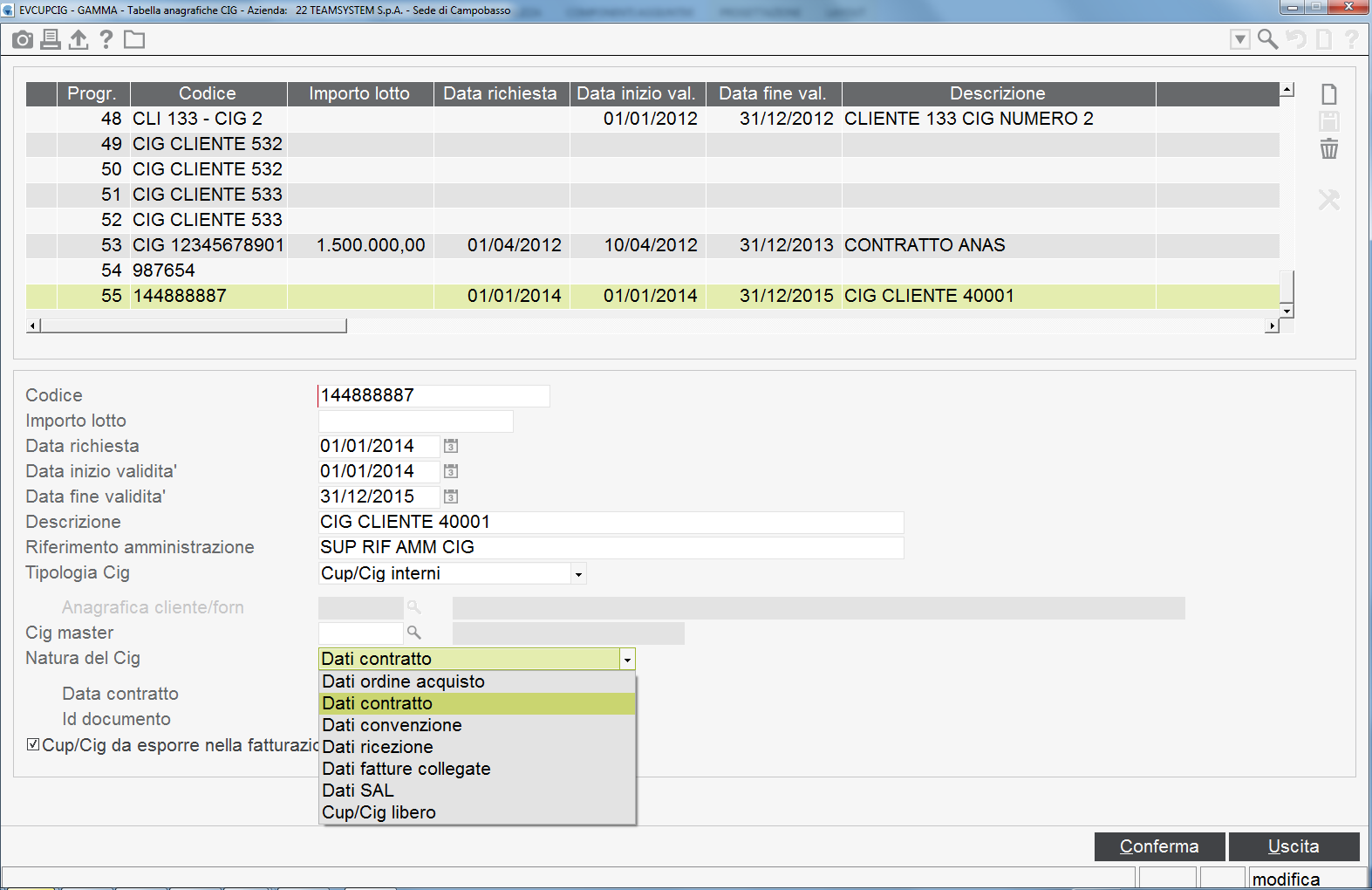The width and height of the screenshot is (1372, 890).
Task: Select row 53 CIG 12345678901
Action: click(652, 245)
